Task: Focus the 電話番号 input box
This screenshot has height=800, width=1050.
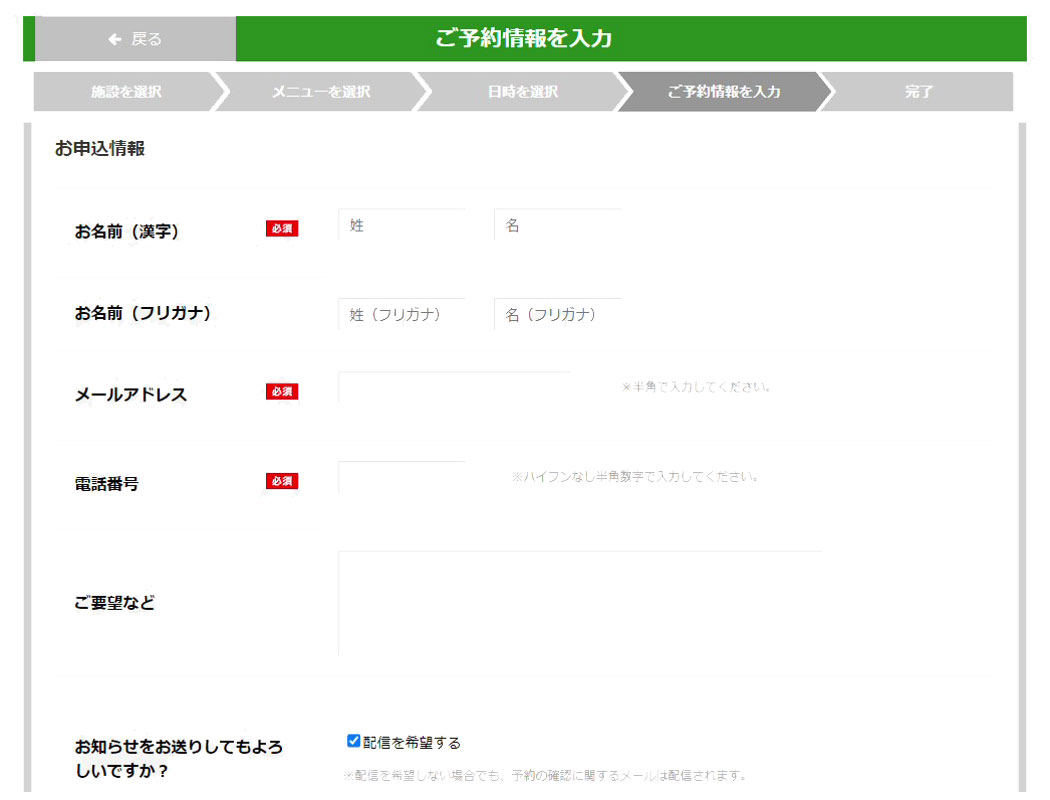Action: pos(402,478)
